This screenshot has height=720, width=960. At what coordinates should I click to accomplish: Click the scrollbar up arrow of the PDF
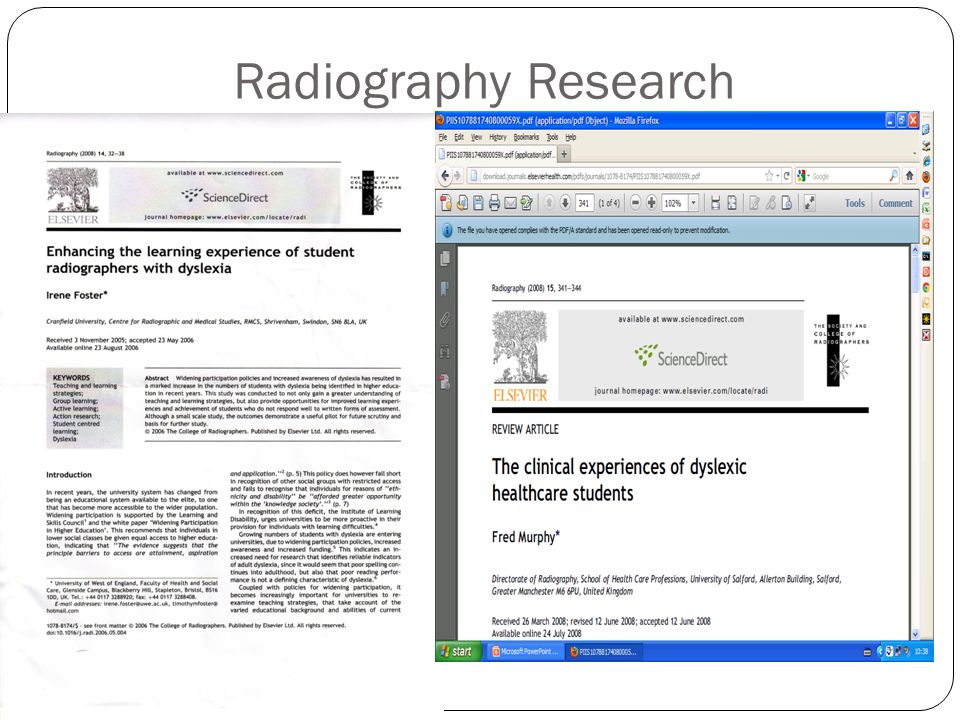pyautogui.click(x=915, y=250)
